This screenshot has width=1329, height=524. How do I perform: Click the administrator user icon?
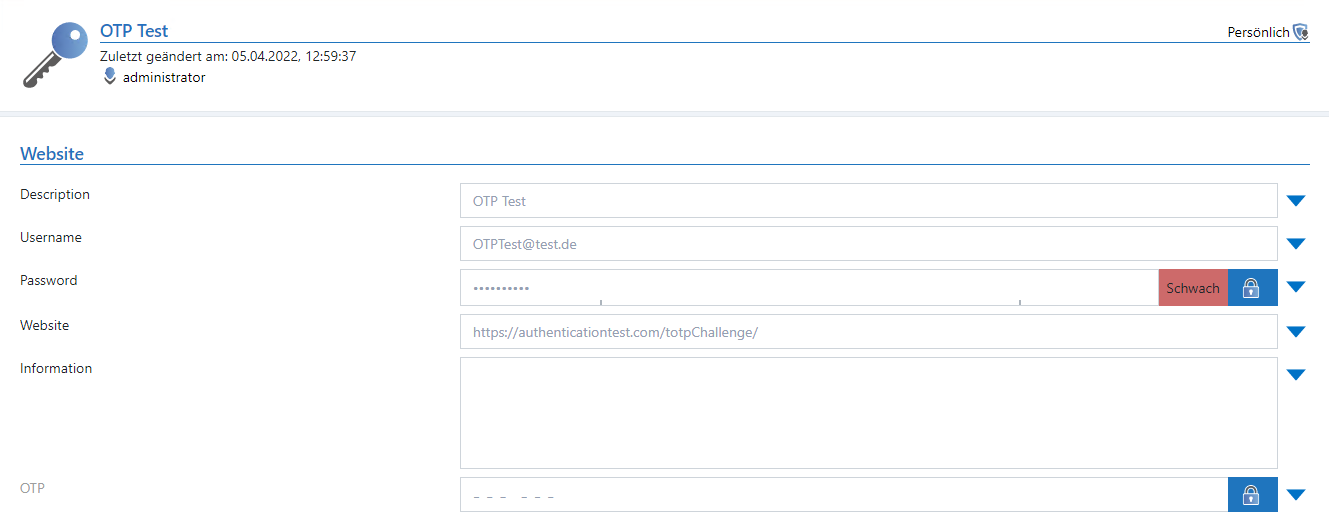coord(110,76)
